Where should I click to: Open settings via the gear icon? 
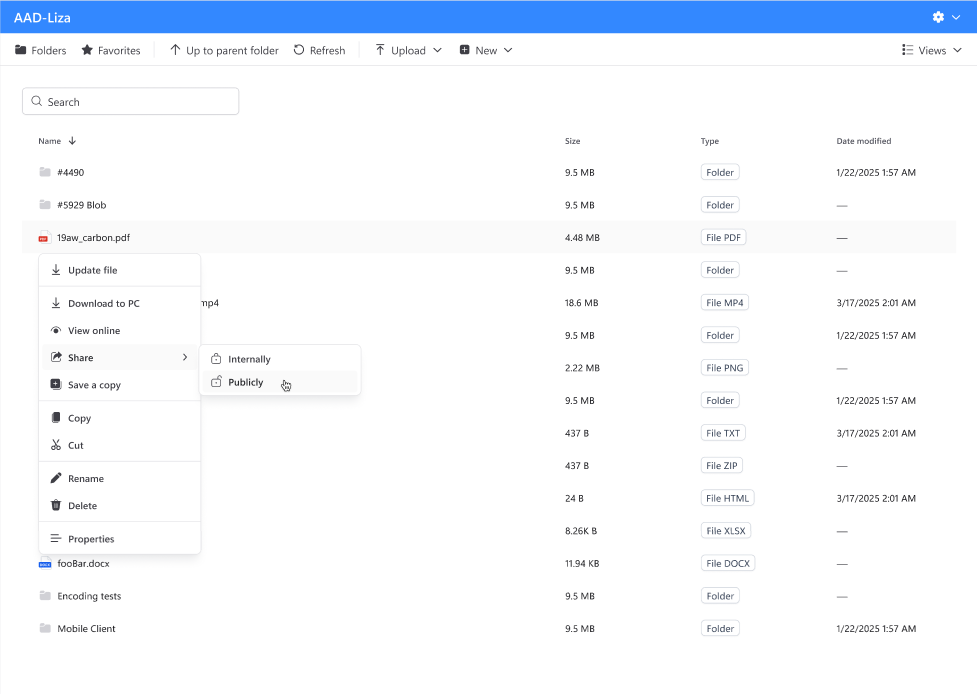coord(936,16)
